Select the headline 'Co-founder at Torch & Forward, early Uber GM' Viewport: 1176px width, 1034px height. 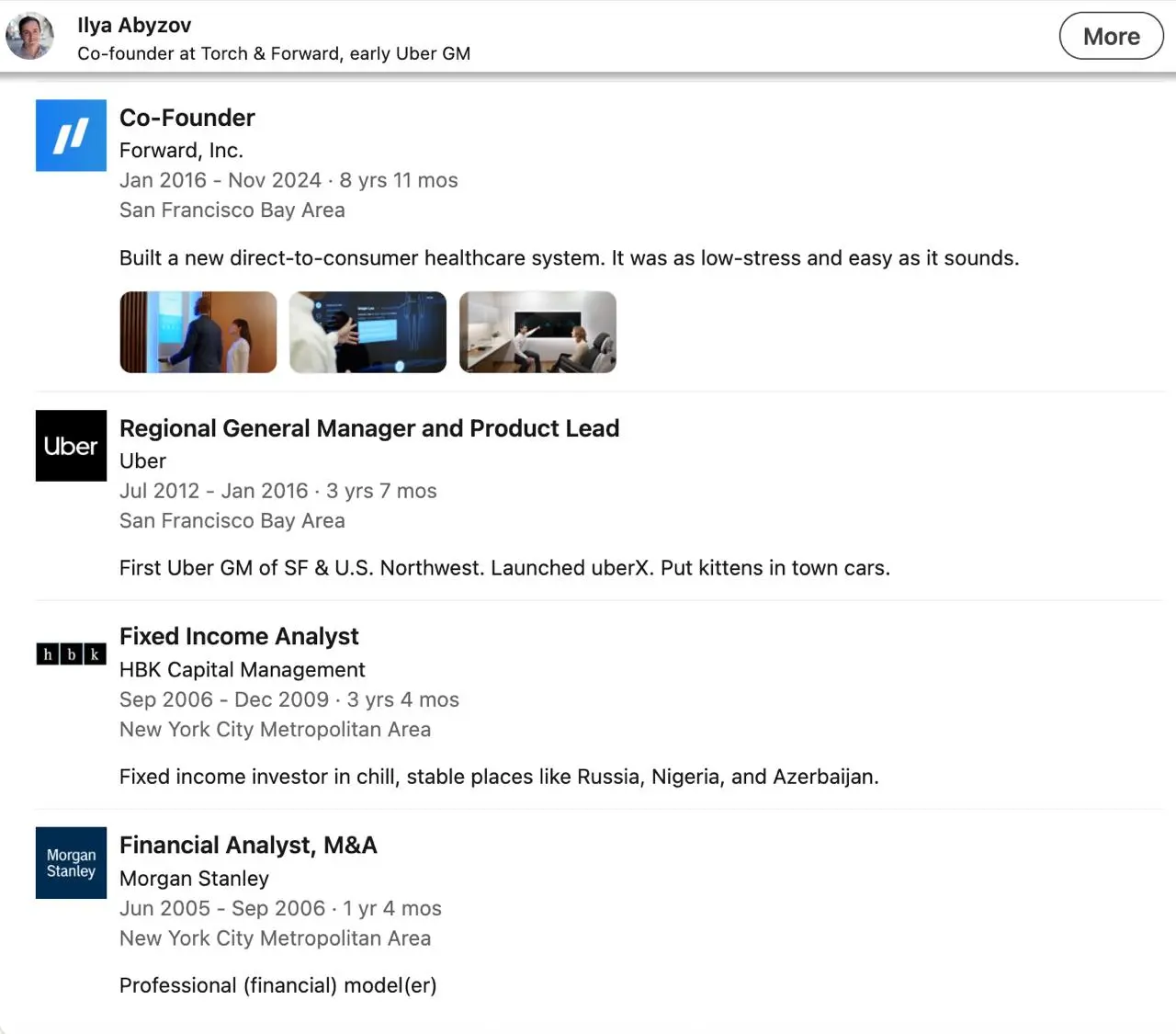[x=274, y=53]
